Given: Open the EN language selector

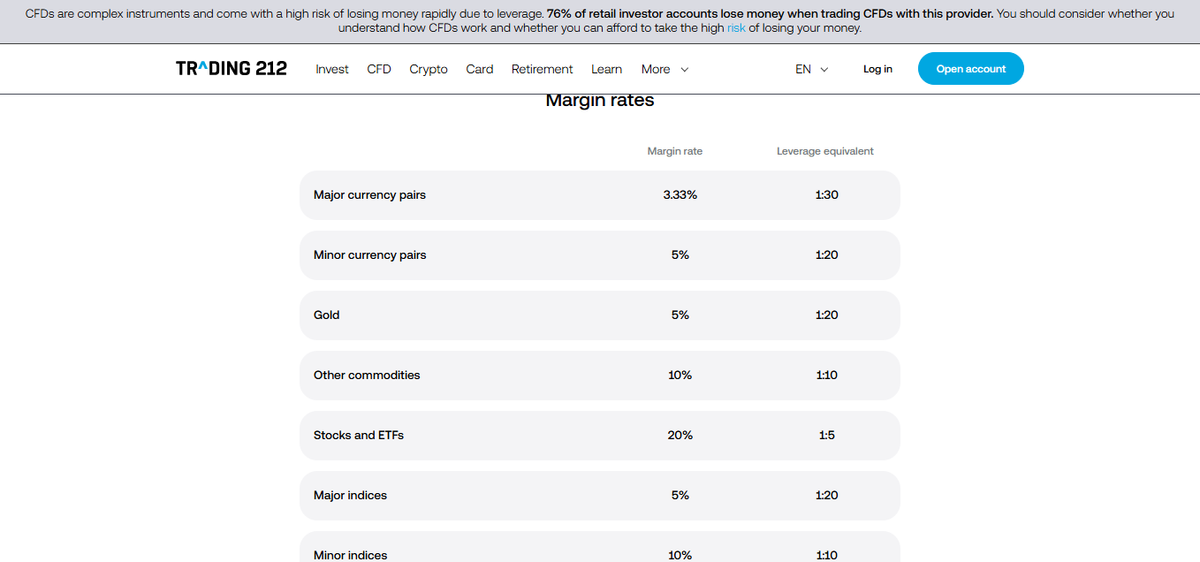Looking at the screenshot, I should (811, 69).
